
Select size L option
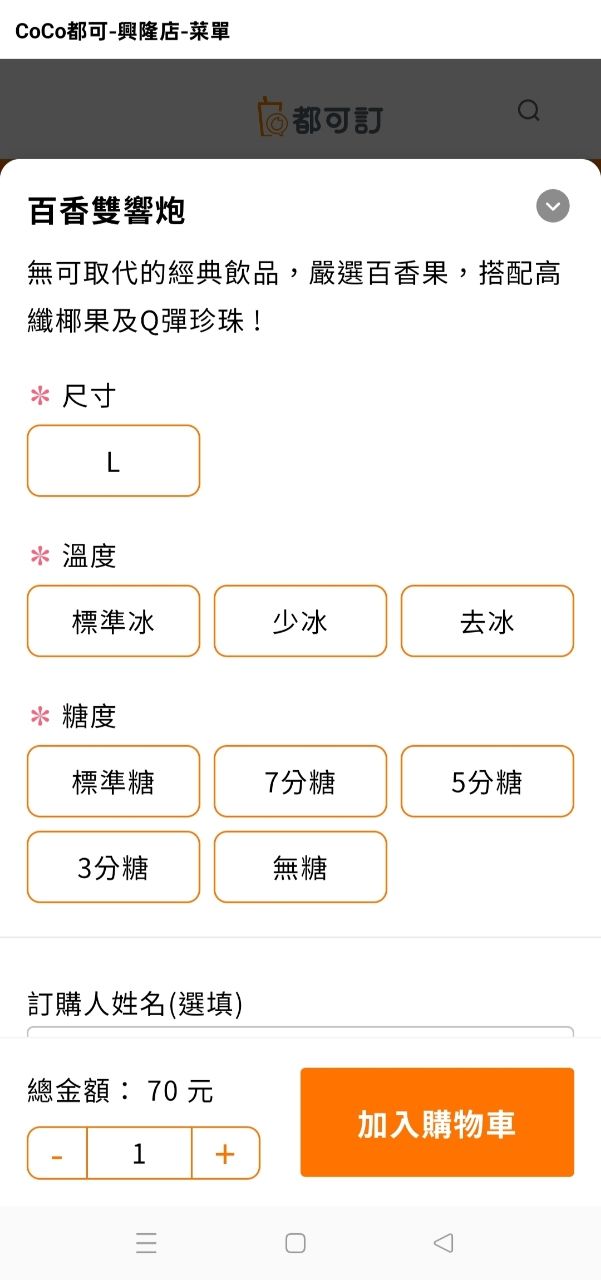(113, 461)
